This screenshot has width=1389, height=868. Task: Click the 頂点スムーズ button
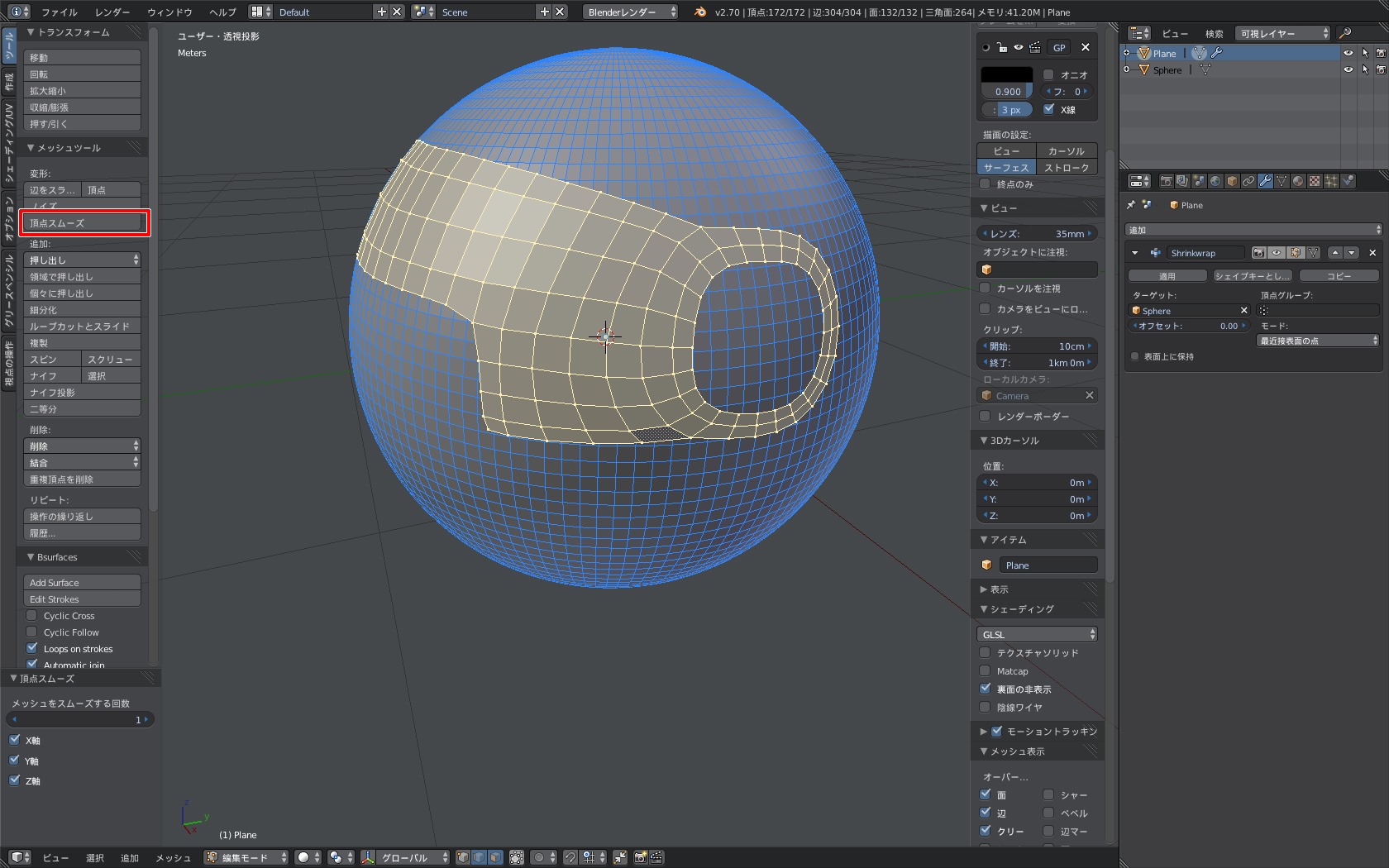pyautogui.click(x=83, y=223)
